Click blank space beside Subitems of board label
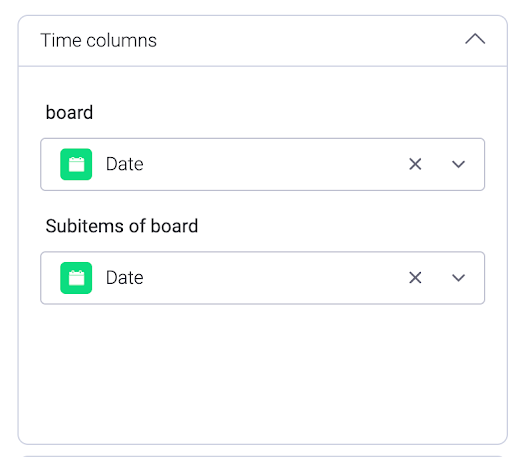The image size is (512, 457). 340,226
